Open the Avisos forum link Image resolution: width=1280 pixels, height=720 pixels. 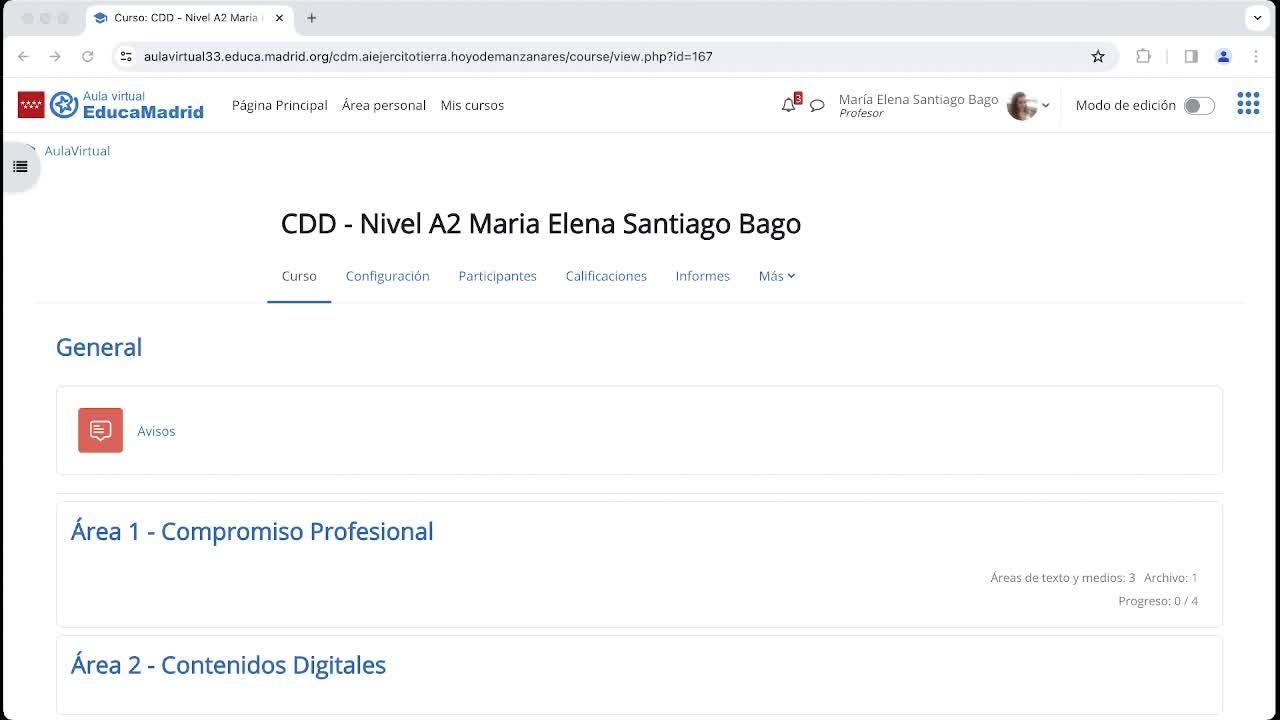pos(156,431)
